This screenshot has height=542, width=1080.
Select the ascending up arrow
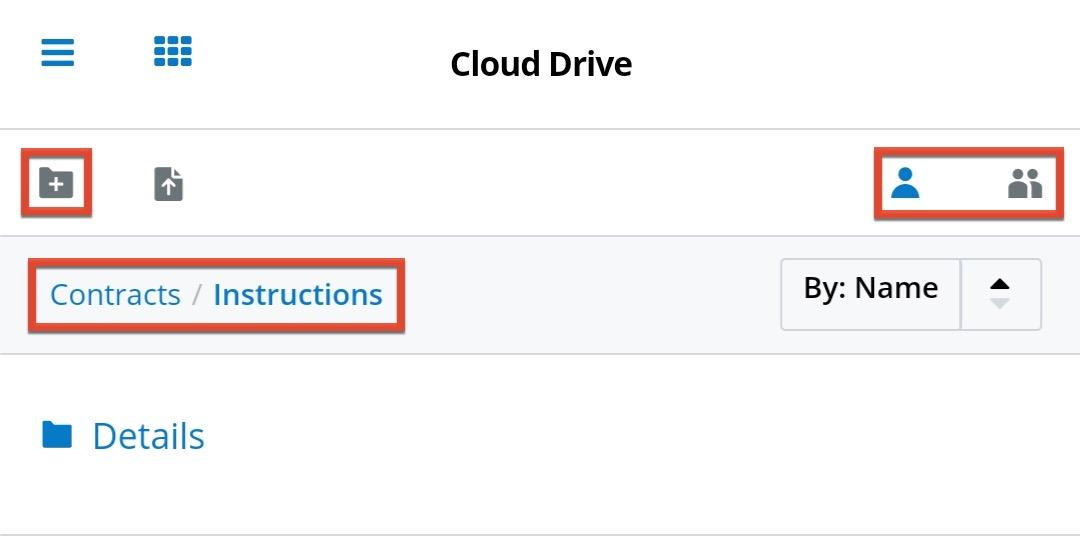pyautogui.click(x=999, y=284)
